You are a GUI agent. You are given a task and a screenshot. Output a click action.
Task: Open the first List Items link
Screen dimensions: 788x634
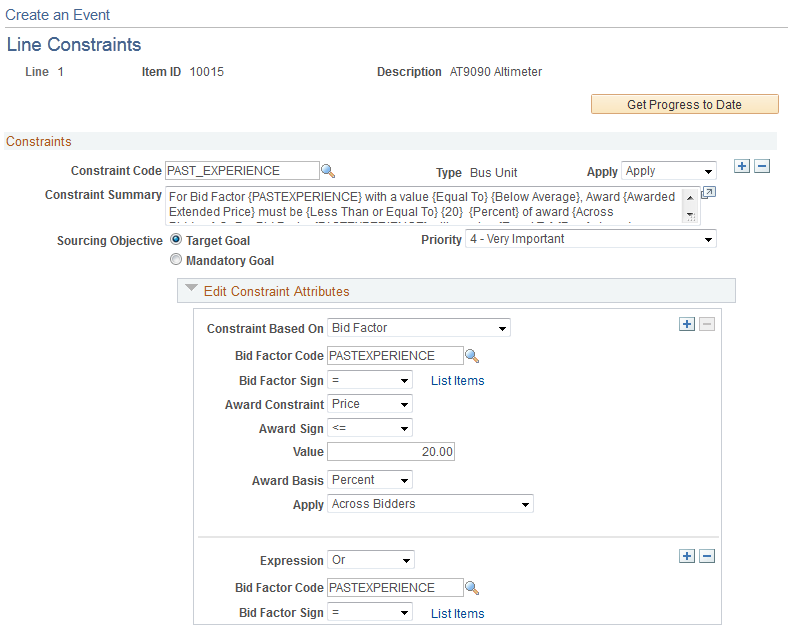tap(457, 381)
